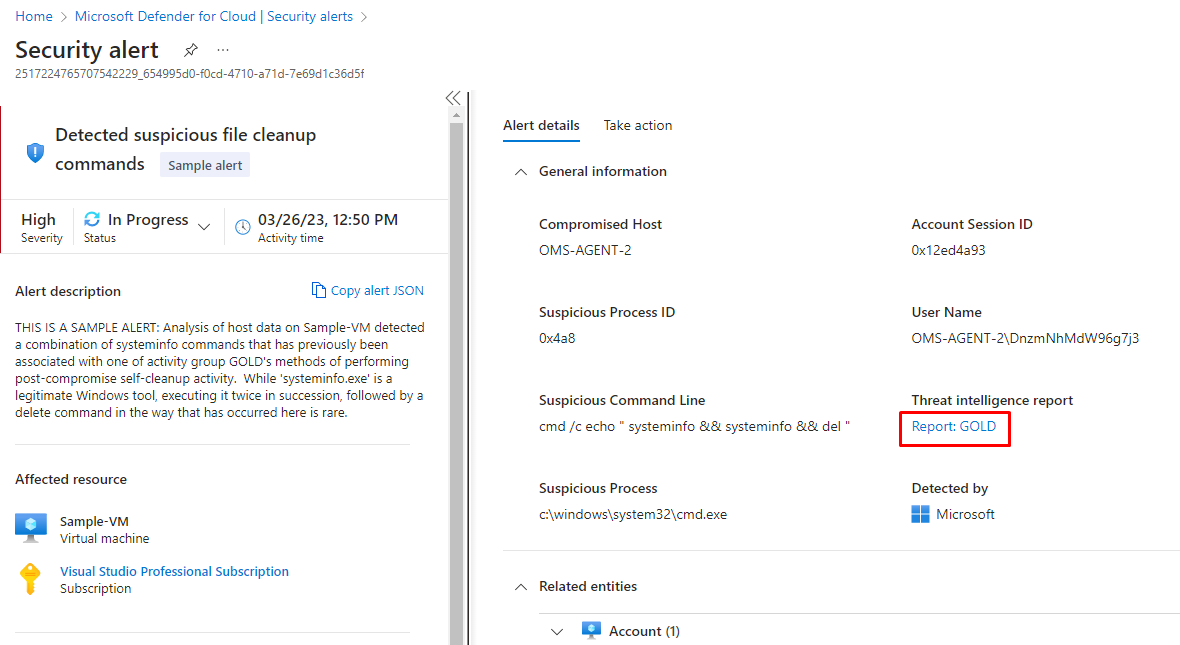Open the Report: GOLD threat intelligence link
The width and height of the screenshot is (1180, 645).
(x=953, y=426)
